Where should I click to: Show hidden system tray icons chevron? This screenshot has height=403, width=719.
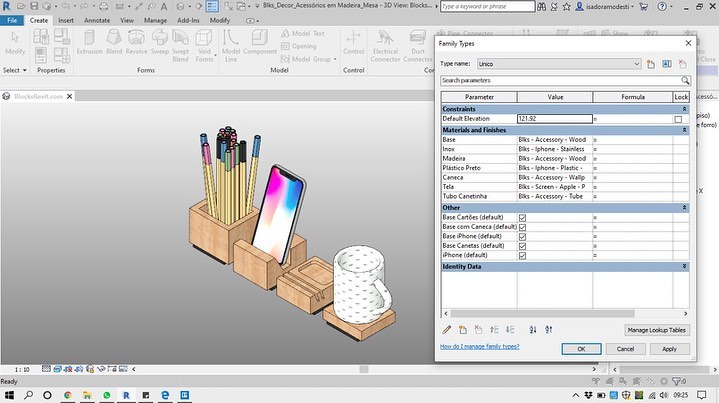pos(575,395)
